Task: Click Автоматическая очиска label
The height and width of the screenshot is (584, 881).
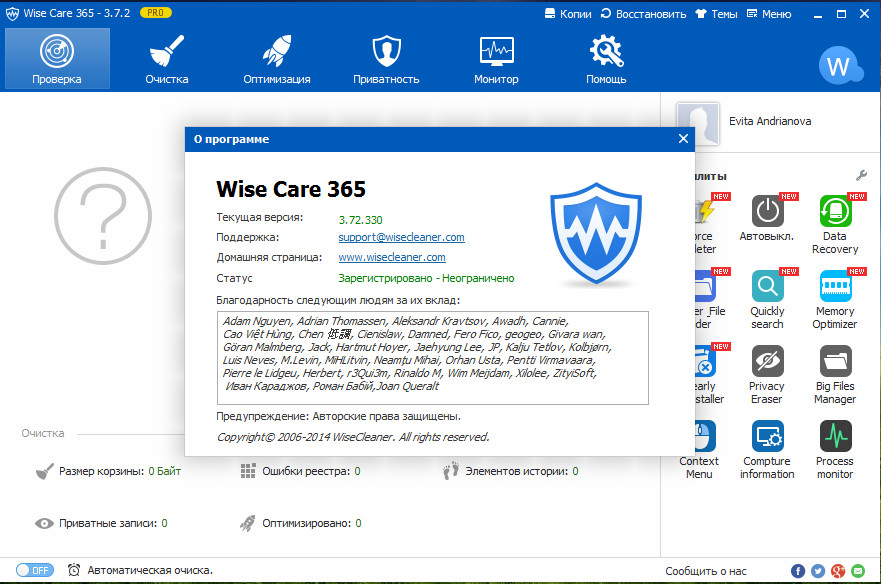Action: 150,570
